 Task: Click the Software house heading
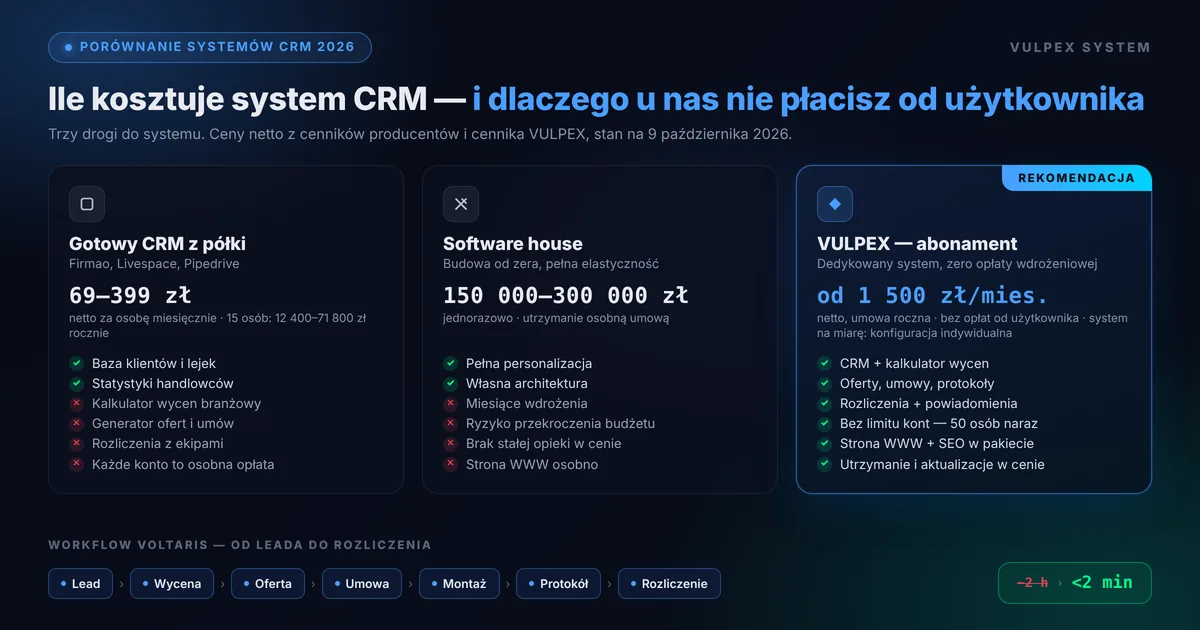pyautogui.click(x=513, y=244)
